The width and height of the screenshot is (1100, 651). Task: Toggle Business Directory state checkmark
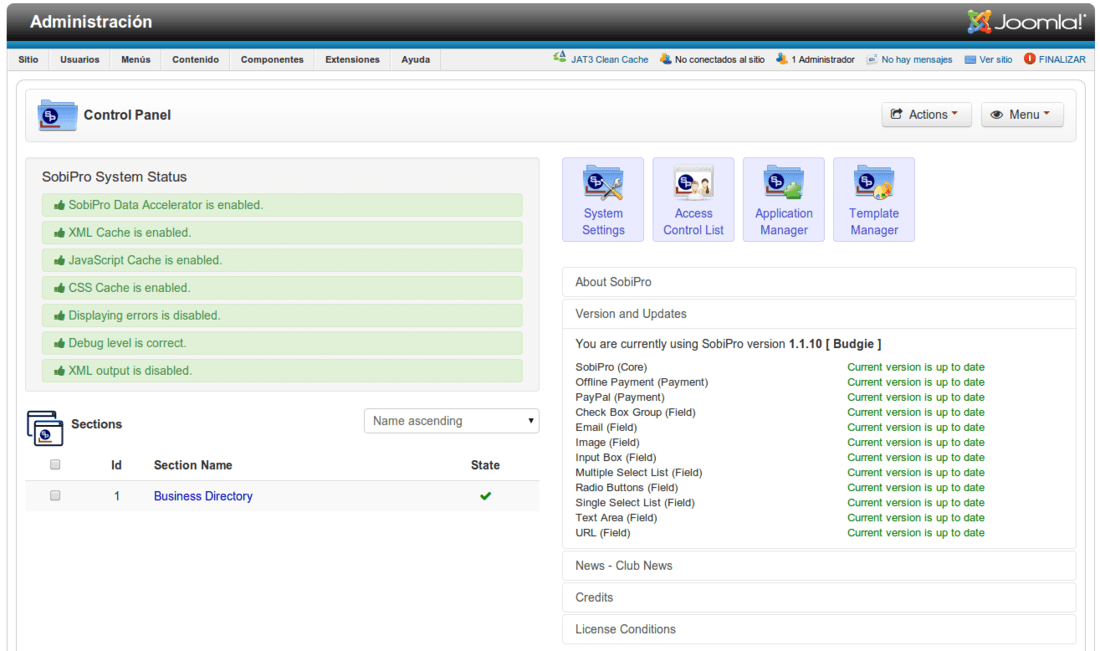pyautogui.click(x=485, y=496)
